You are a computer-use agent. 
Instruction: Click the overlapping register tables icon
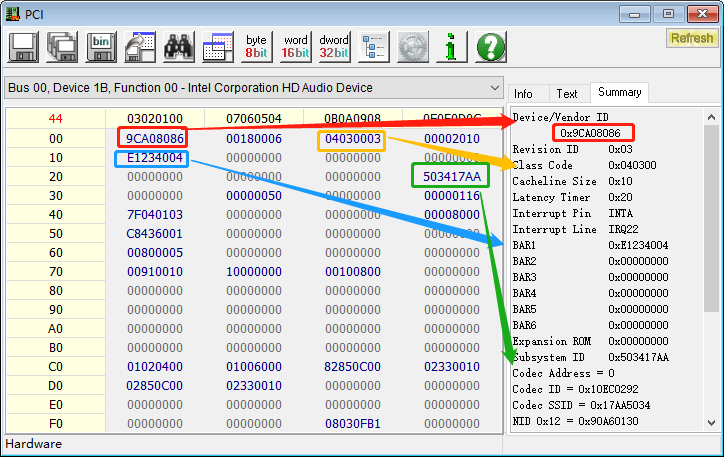(x=217, y=47)
